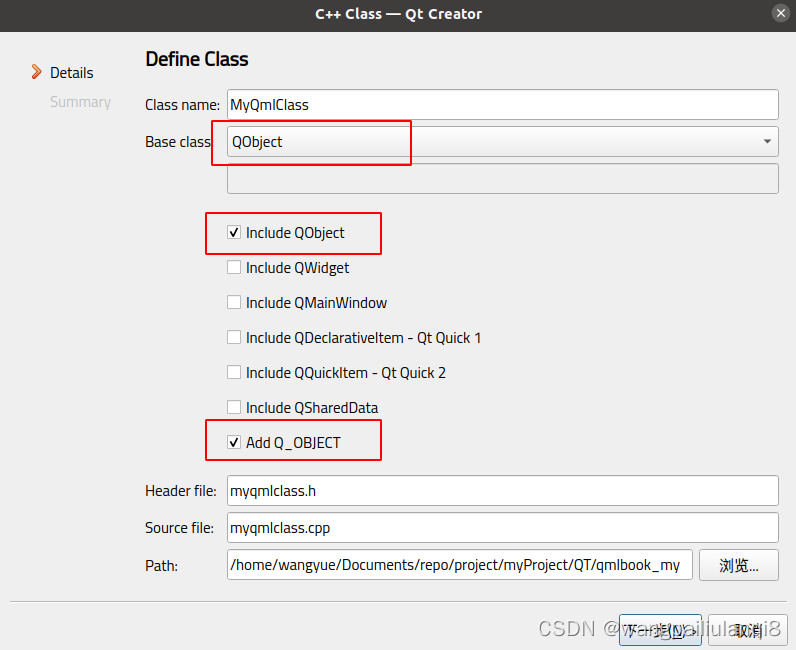Image resolution: width=796 pixels, height=650 pixels.
Task: Enable Include QQuickItem - Qt Quick 2
Action: tap(234, 373)
